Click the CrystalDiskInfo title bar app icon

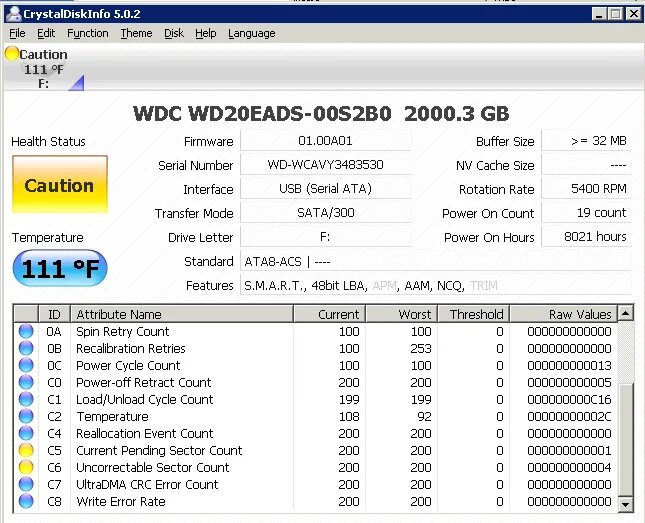[x=14, y=14]
